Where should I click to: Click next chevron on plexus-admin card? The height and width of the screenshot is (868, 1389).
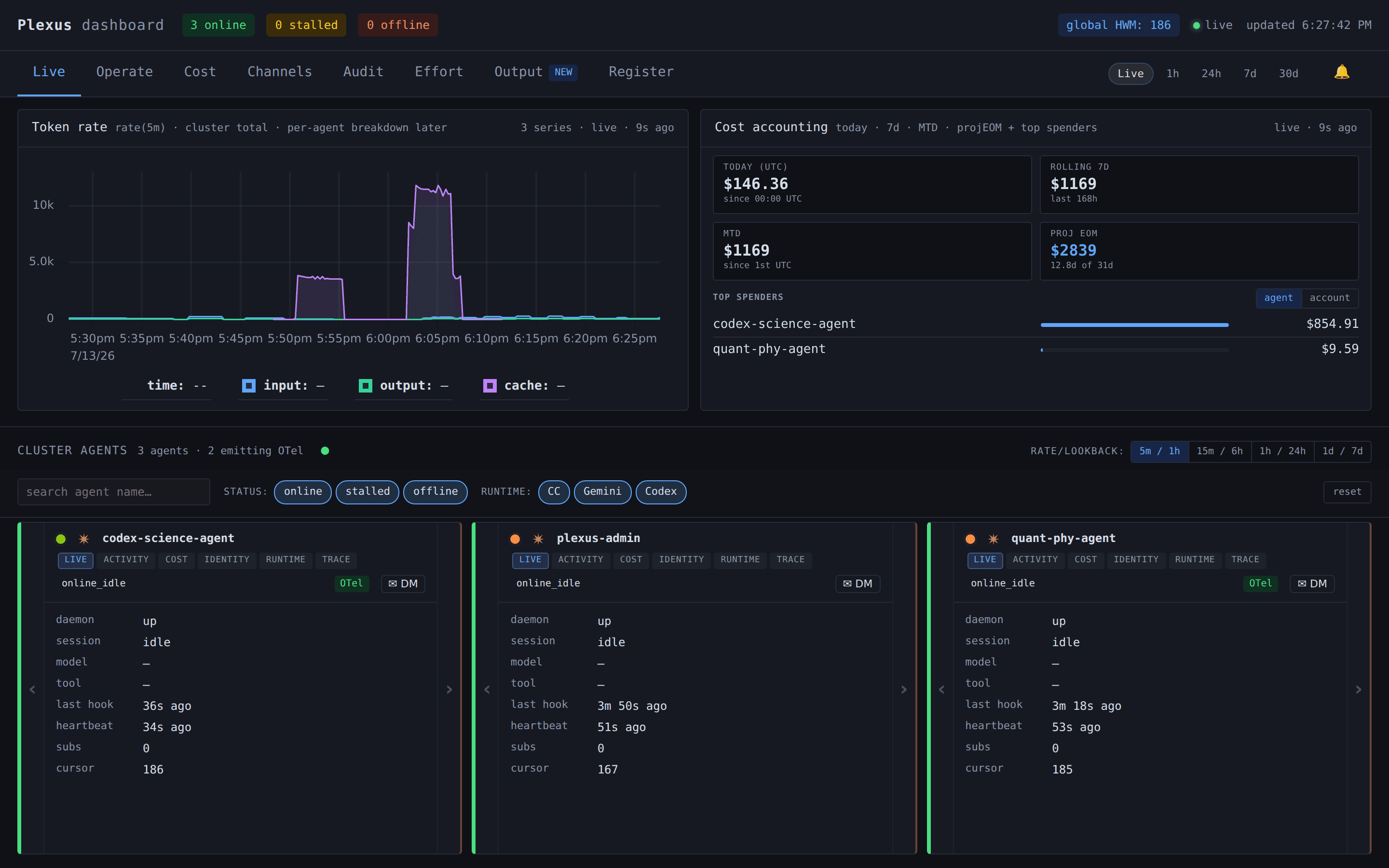[x=904, y=690]
